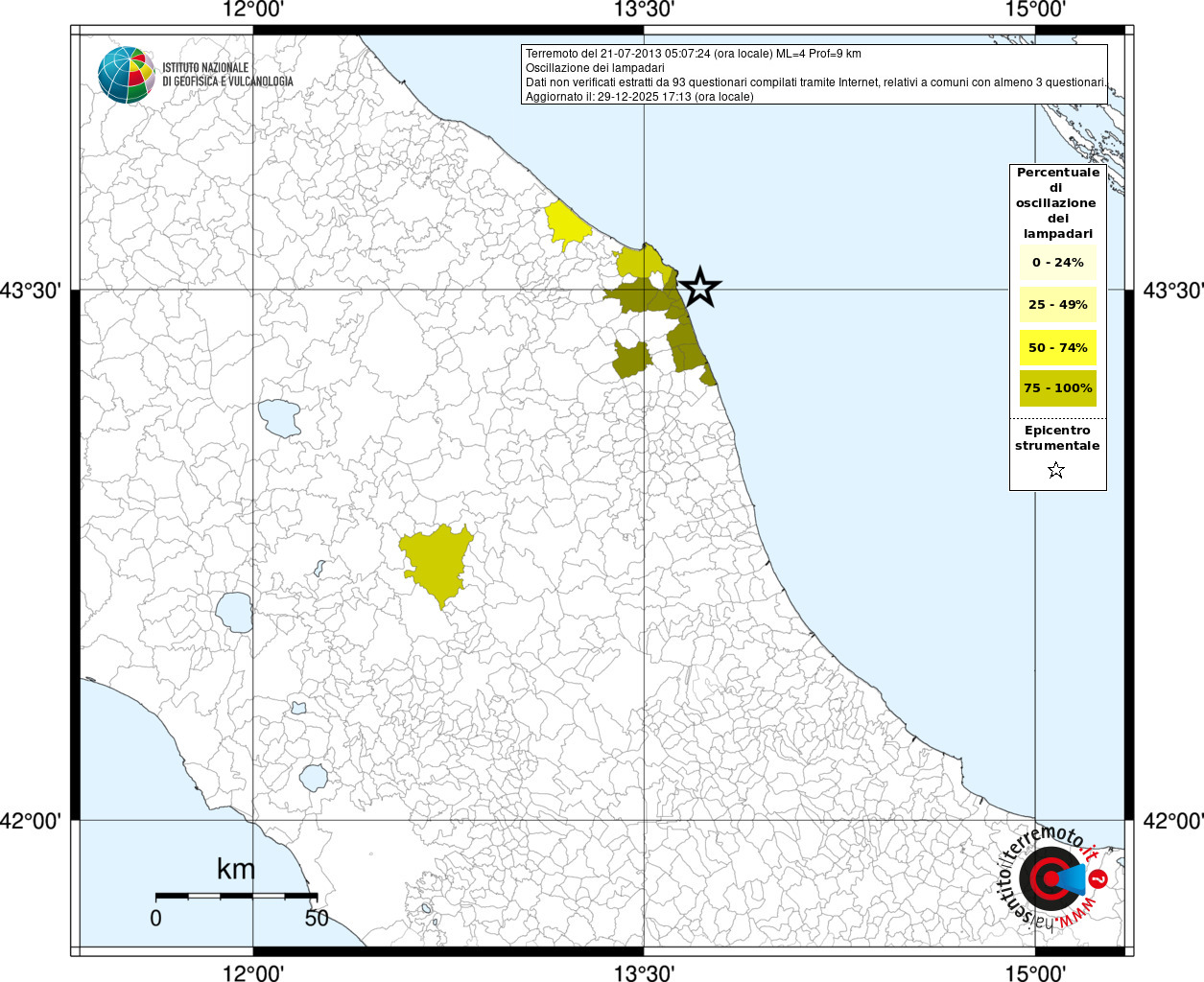Screen dimensions: 1204x982
Task: Click the scale bar's 0 value
Action: click(x=155, y=918)
